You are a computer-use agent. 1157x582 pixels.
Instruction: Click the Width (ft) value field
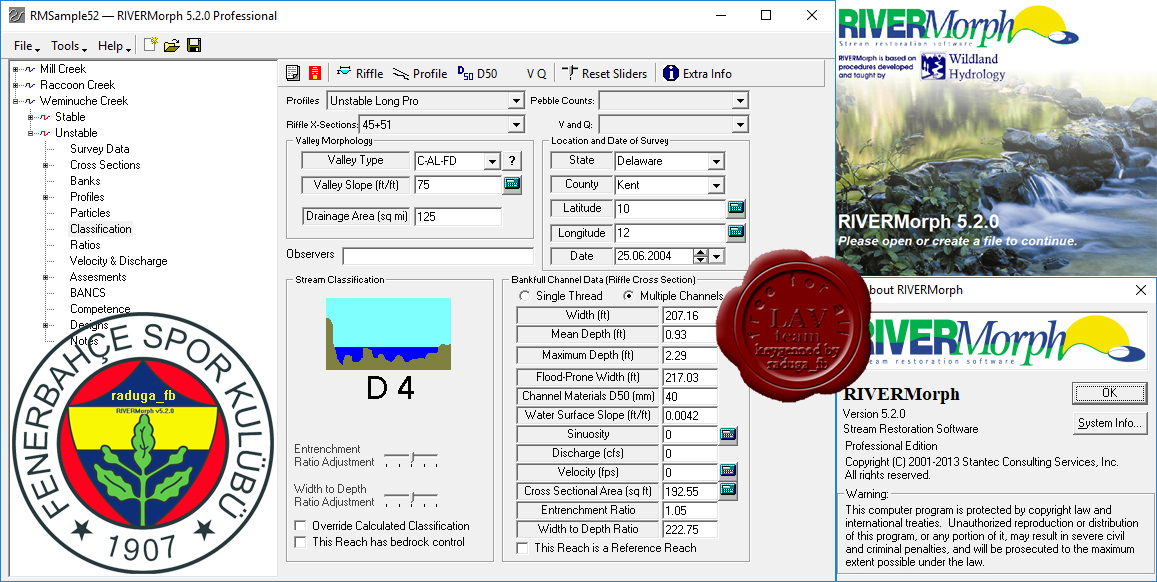point(691,316)
